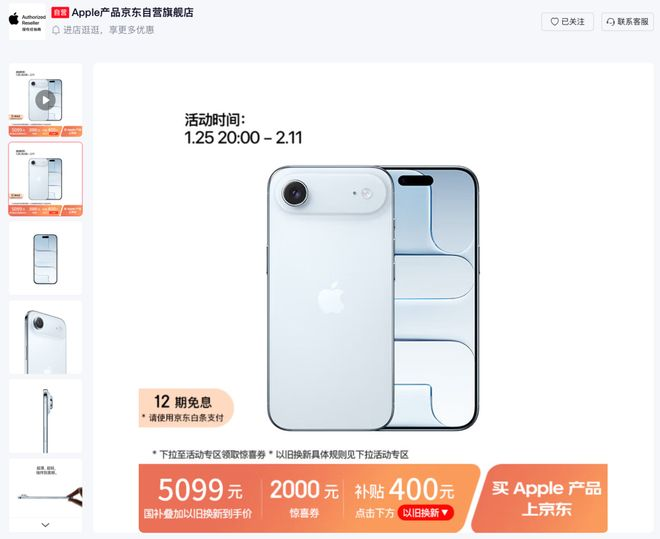The height and width of the screenshot is (539, 660).
Task: Open 联系客服 customer service
Action: coord(628,21)
